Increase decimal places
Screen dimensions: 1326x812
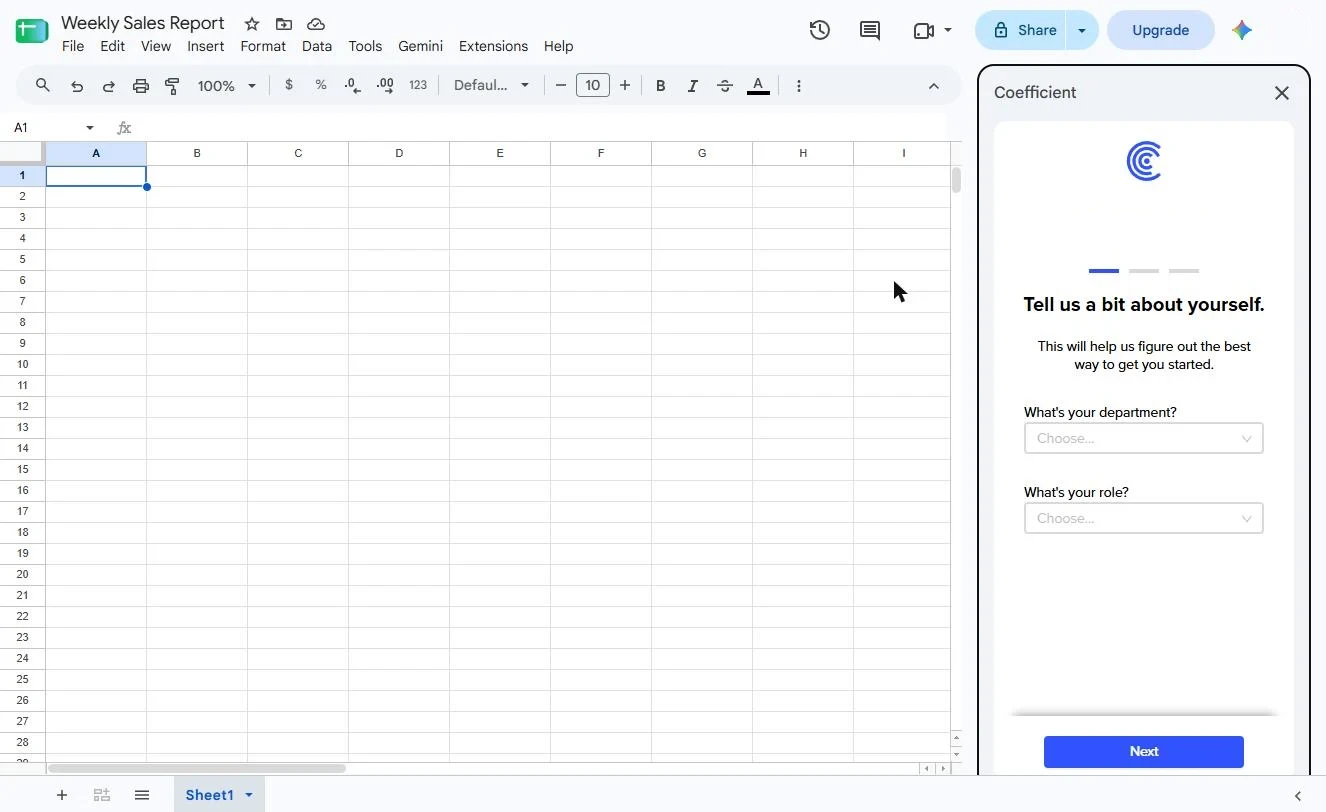click(385, 86)
